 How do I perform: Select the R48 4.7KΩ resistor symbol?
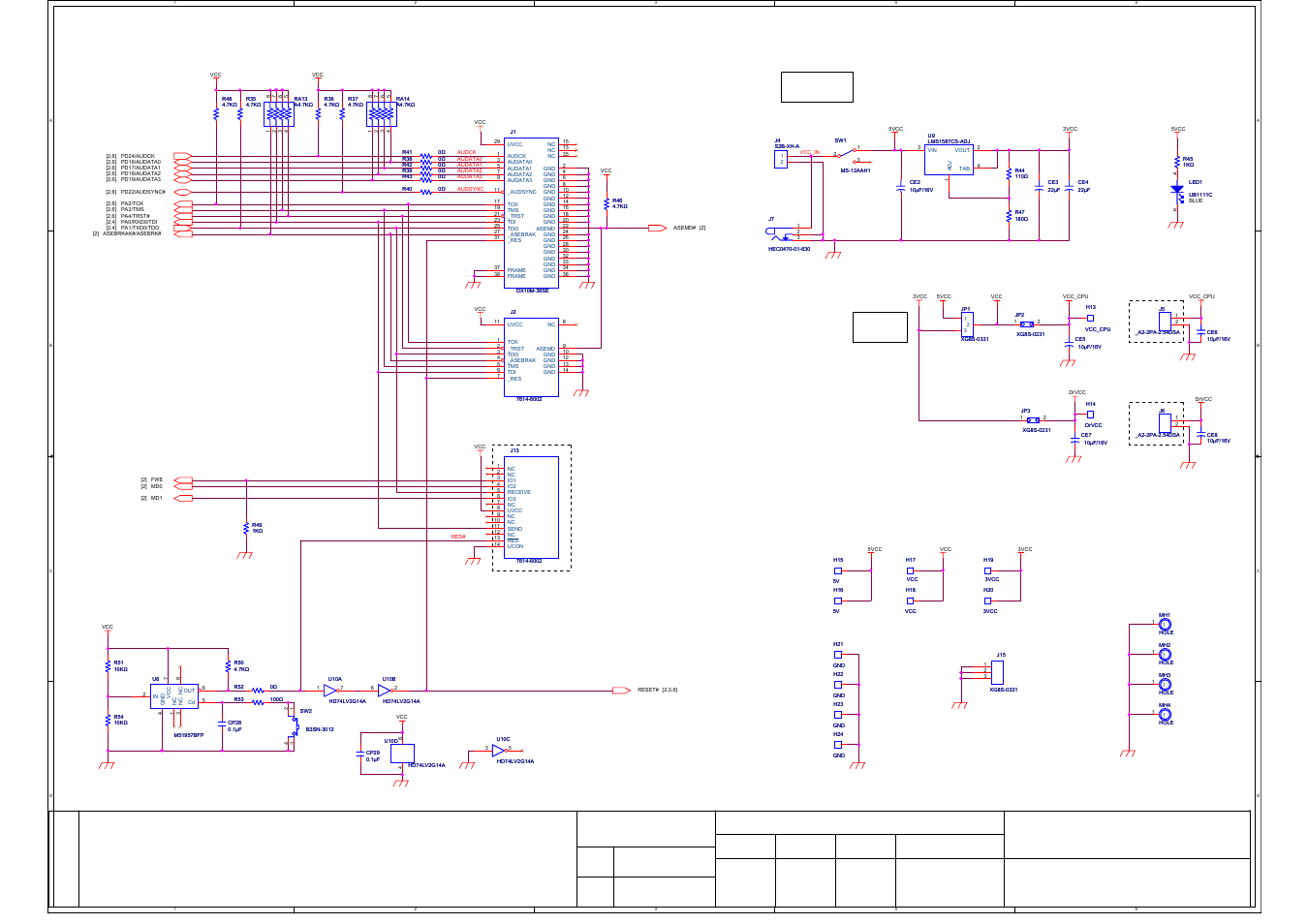216,113
